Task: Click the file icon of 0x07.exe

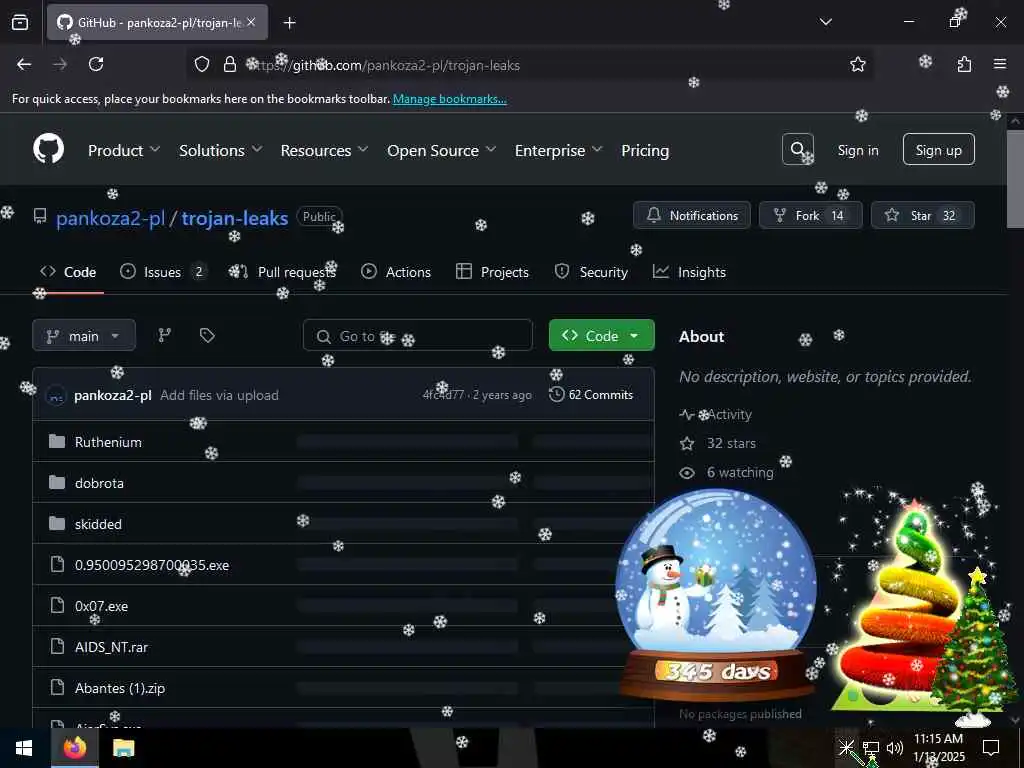Action: 57,605
